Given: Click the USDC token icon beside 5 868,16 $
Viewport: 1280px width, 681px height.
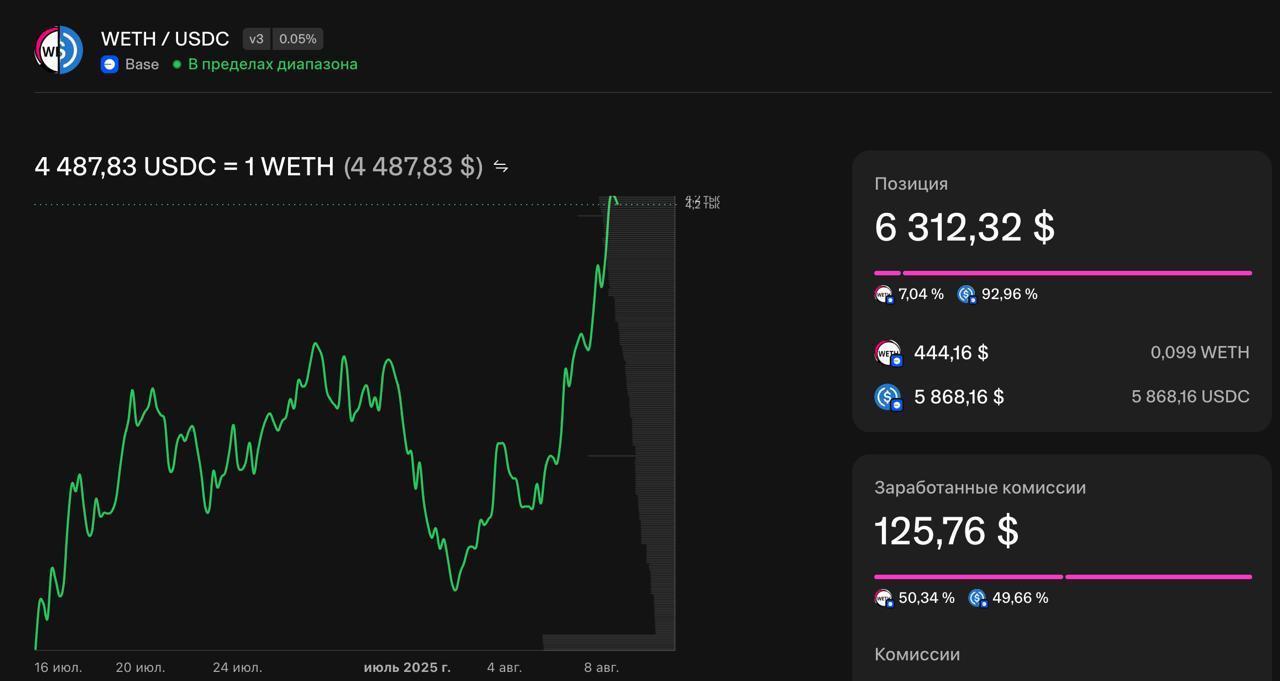Looking at the screenshot, I should (x=888, y=397).
